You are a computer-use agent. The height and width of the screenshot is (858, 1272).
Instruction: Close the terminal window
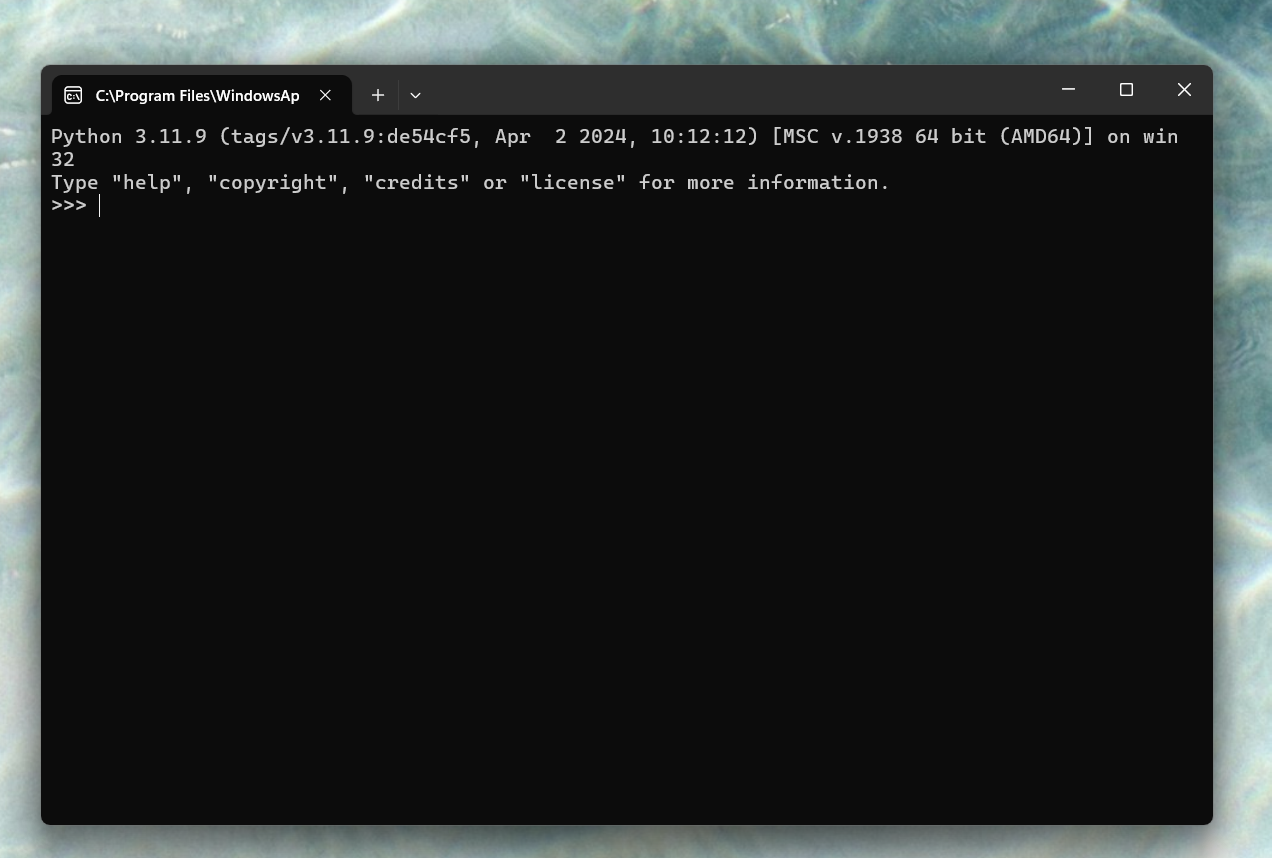click(x=1184, y=90)
